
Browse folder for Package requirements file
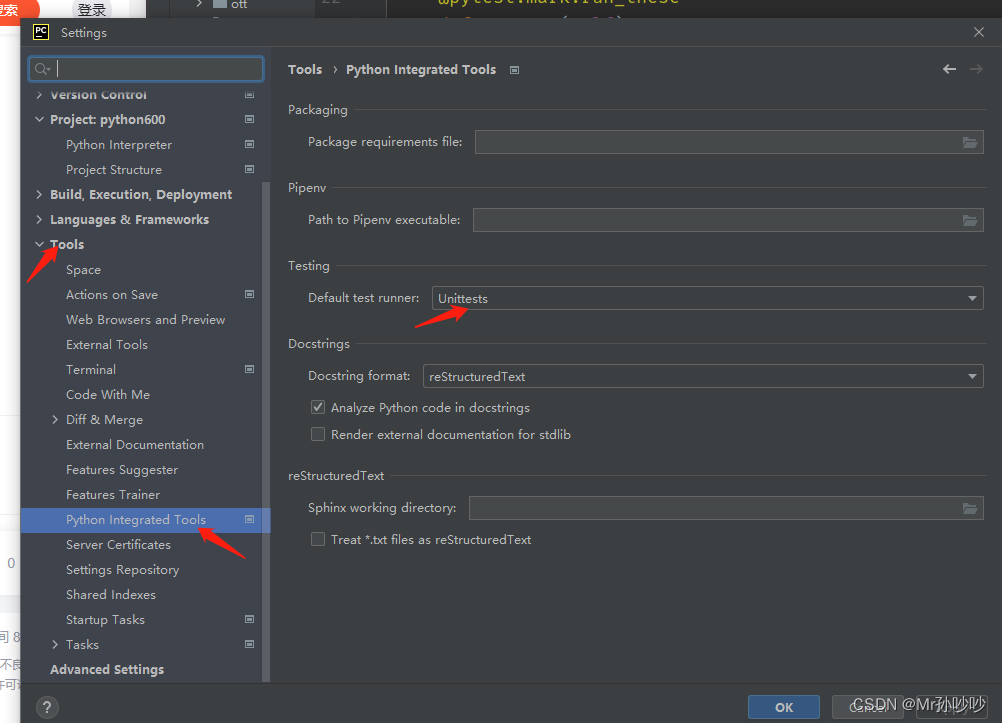pos(970,143)
